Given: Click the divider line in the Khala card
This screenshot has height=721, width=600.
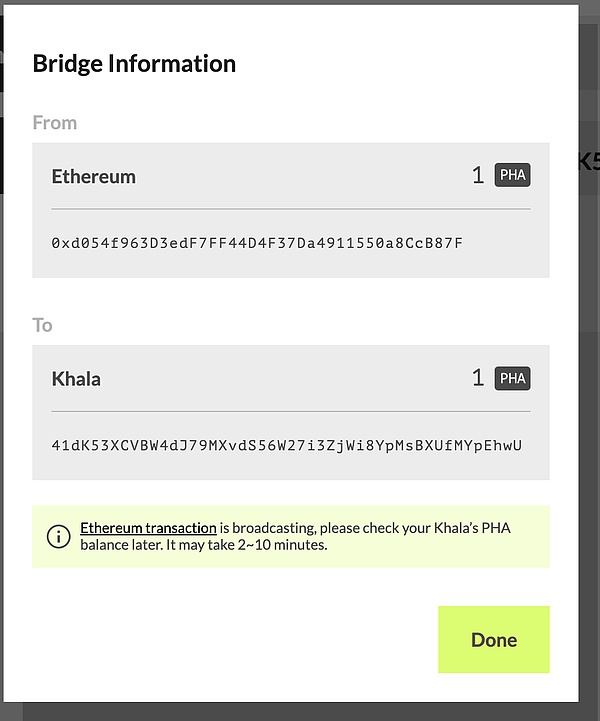Looking at the screenshot, I should click(290, 411).
